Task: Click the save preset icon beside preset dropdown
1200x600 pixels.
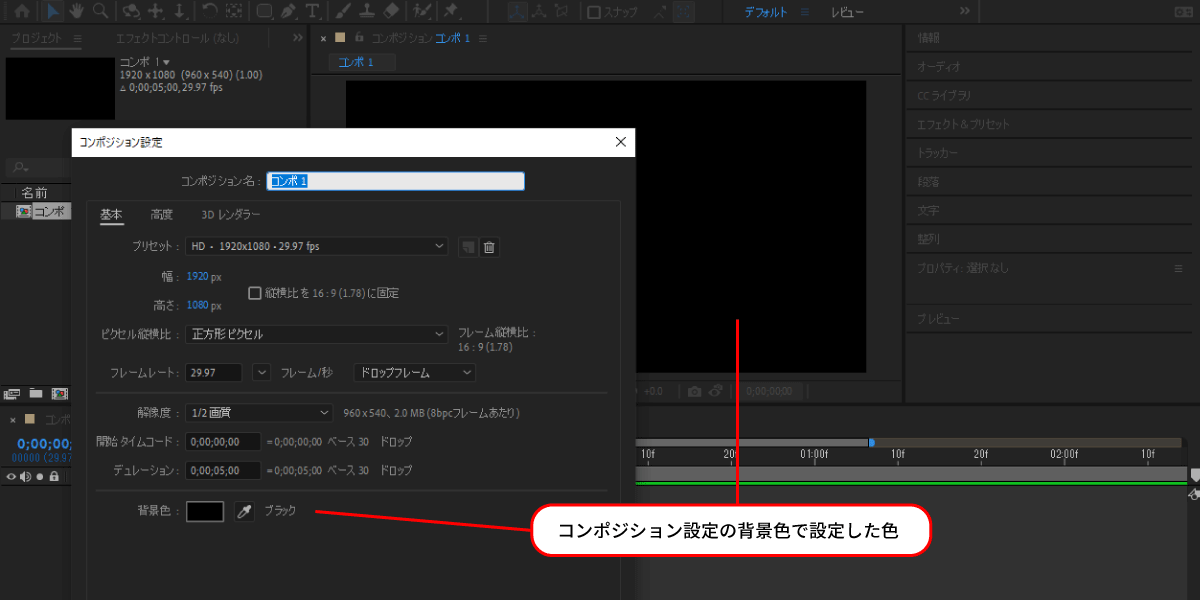Action: (467, 247)
